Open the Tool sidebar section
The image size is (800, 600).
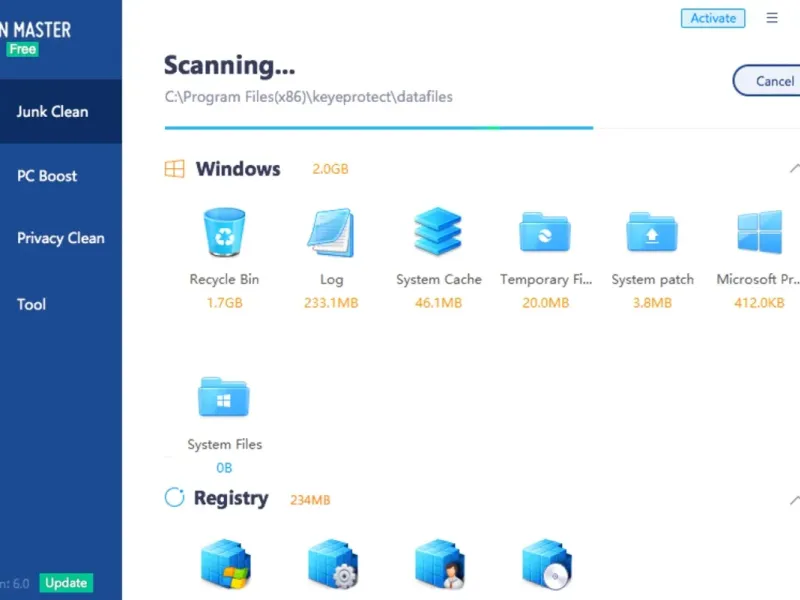pos(32,305)
